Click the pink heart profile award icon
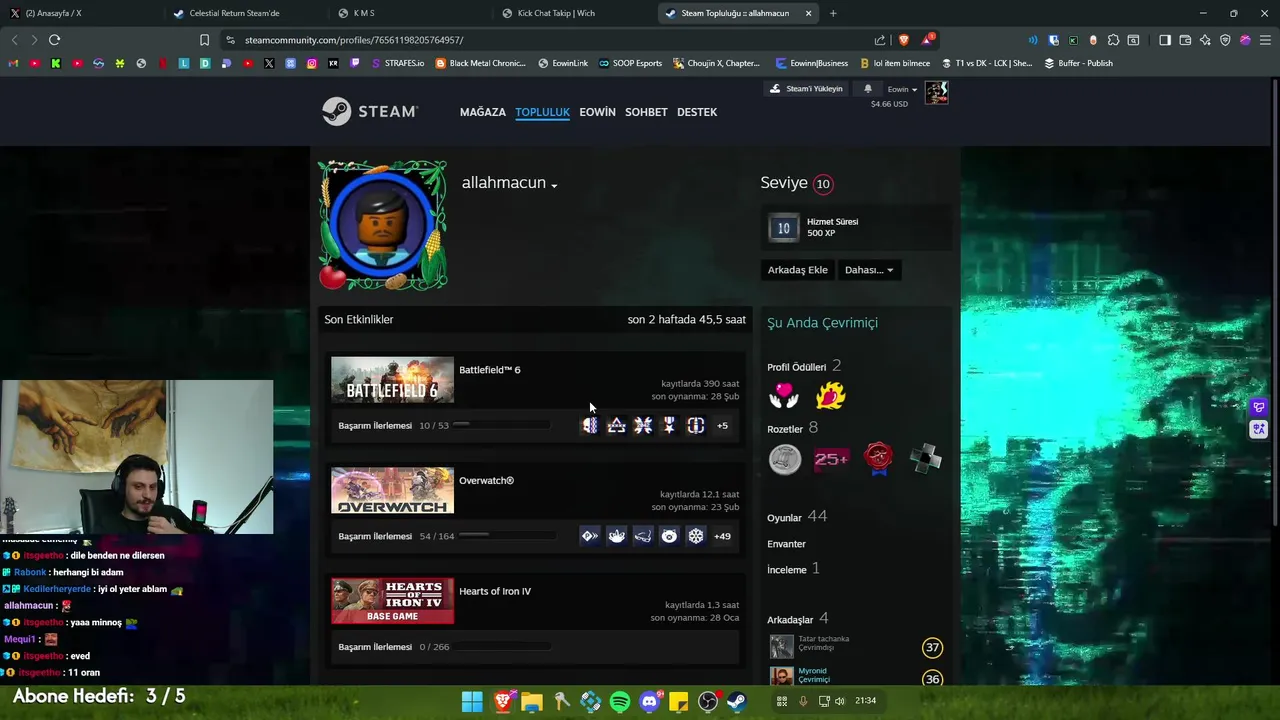This screenshot has height=720, width=1280. coord(784,396)
